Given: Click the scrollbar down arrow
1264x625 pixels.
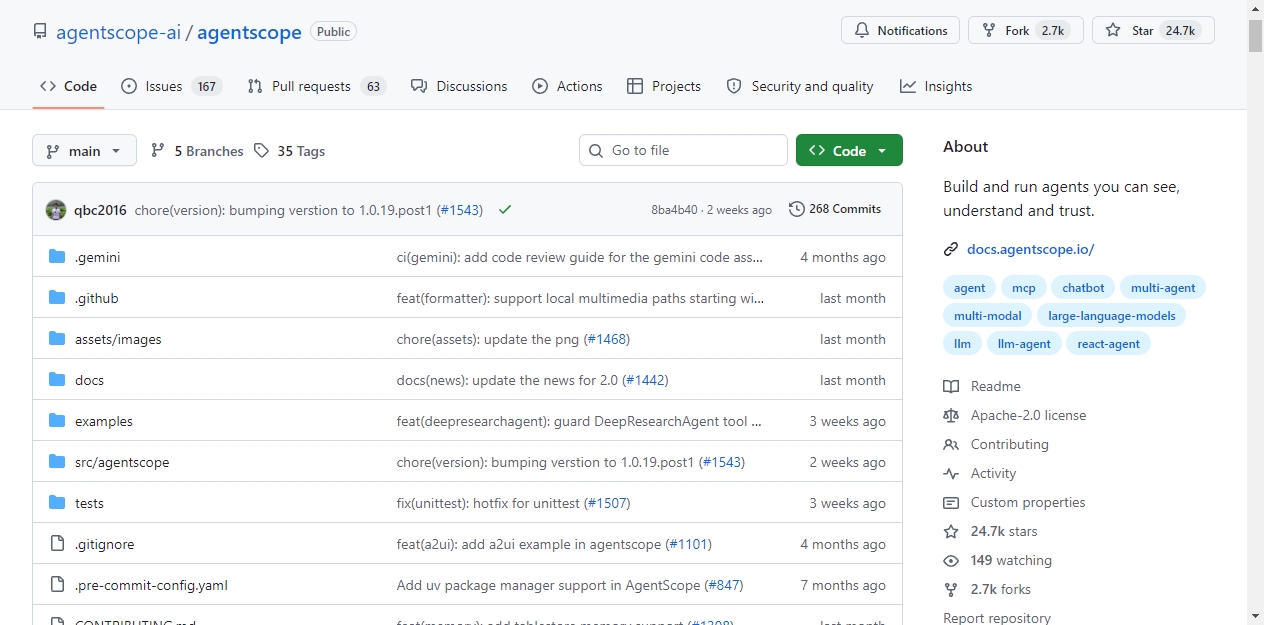Looking at the screenshot, I should click(1255, 616).
